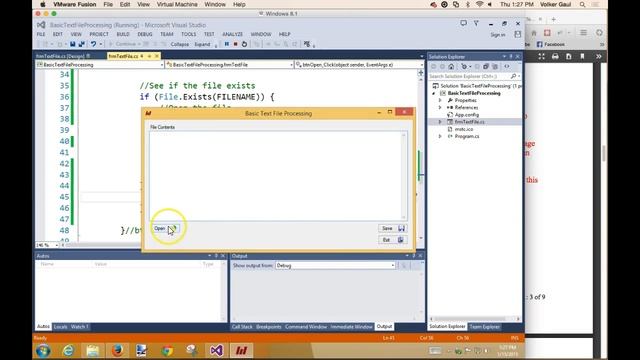Click the Undo icon in toolbar
This screenshot has height=360, width=640.
(x=93, y=44)
